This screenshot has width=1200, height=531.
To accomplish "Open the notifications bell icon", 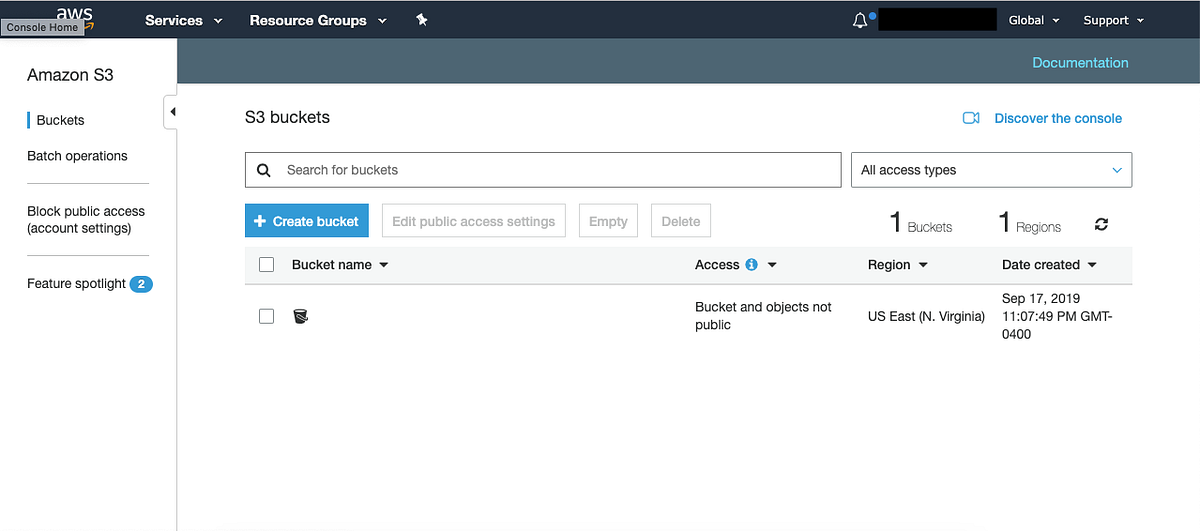I will coord(860,20).
